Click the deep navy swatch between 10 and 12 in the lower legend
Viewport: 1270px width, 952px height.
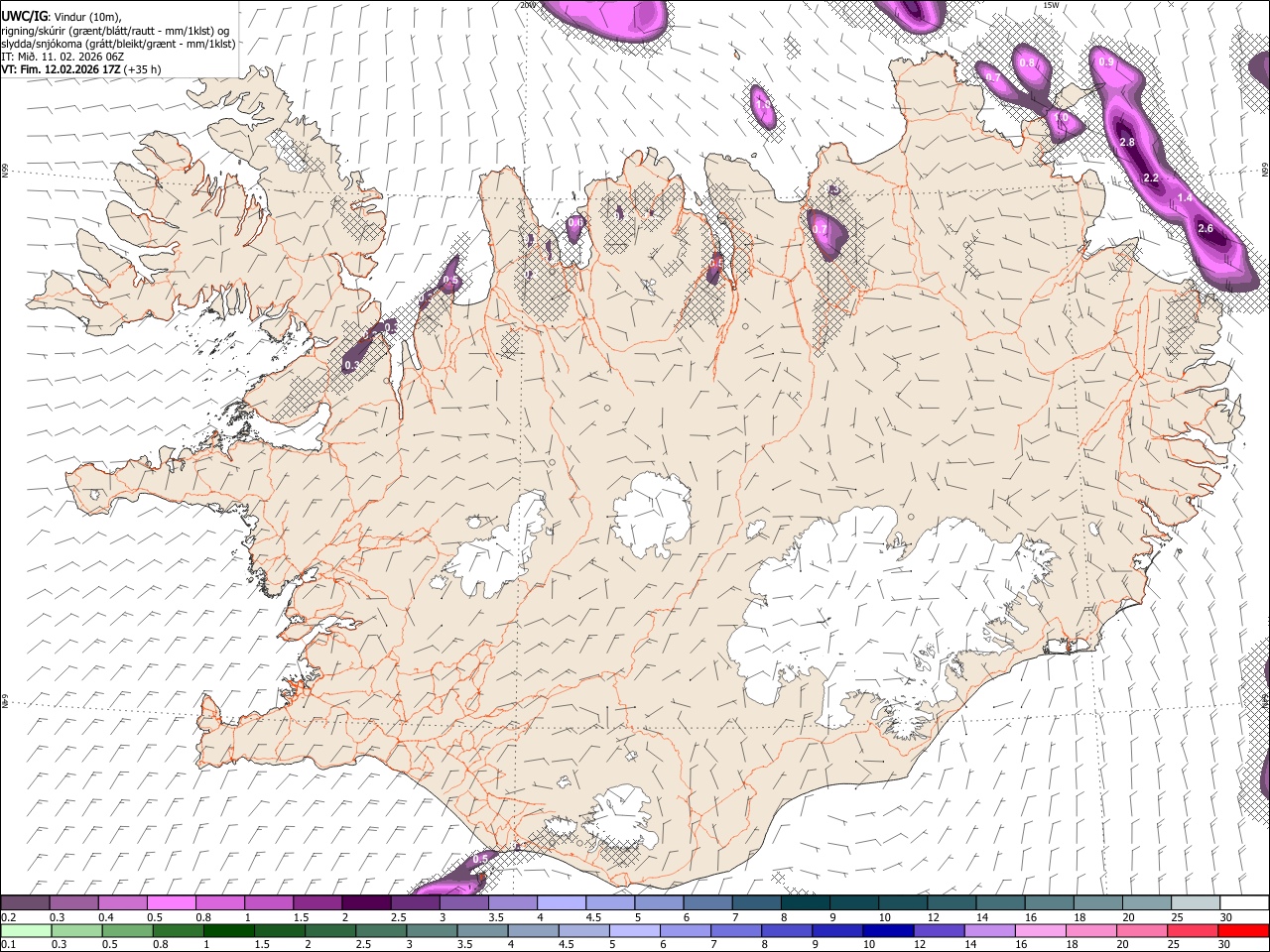[887, 930]
